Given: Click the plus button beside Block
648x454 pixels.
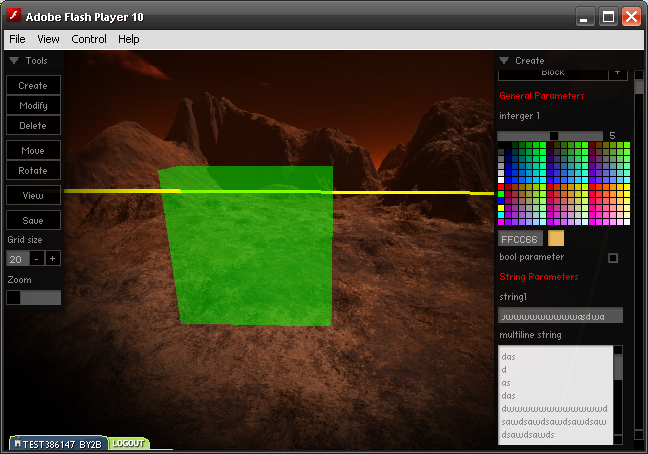Looking at the screenshot, I should 617,73.
